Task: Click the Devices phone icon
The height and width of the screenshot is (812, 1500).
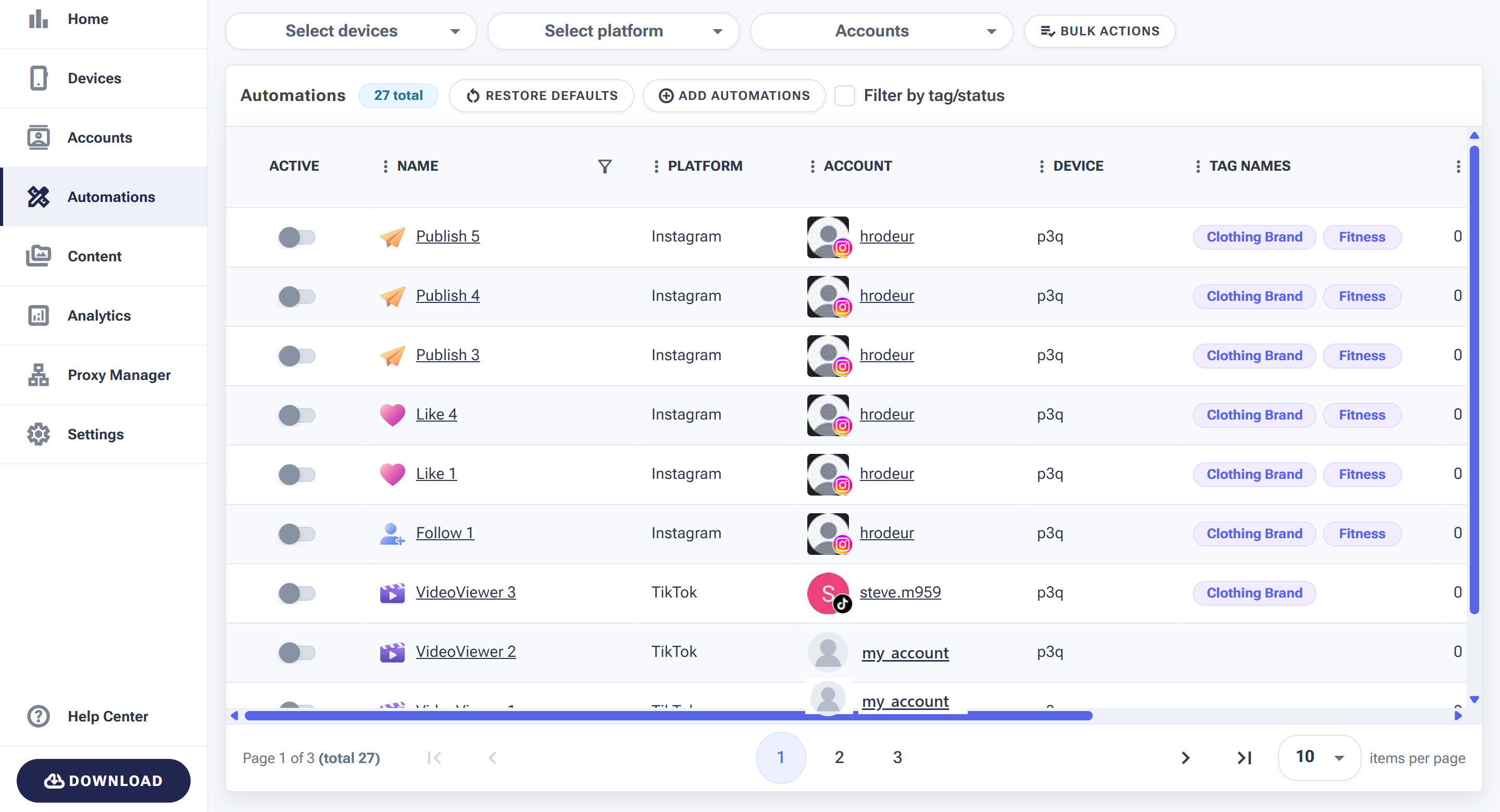Action: tap(39, 78)
